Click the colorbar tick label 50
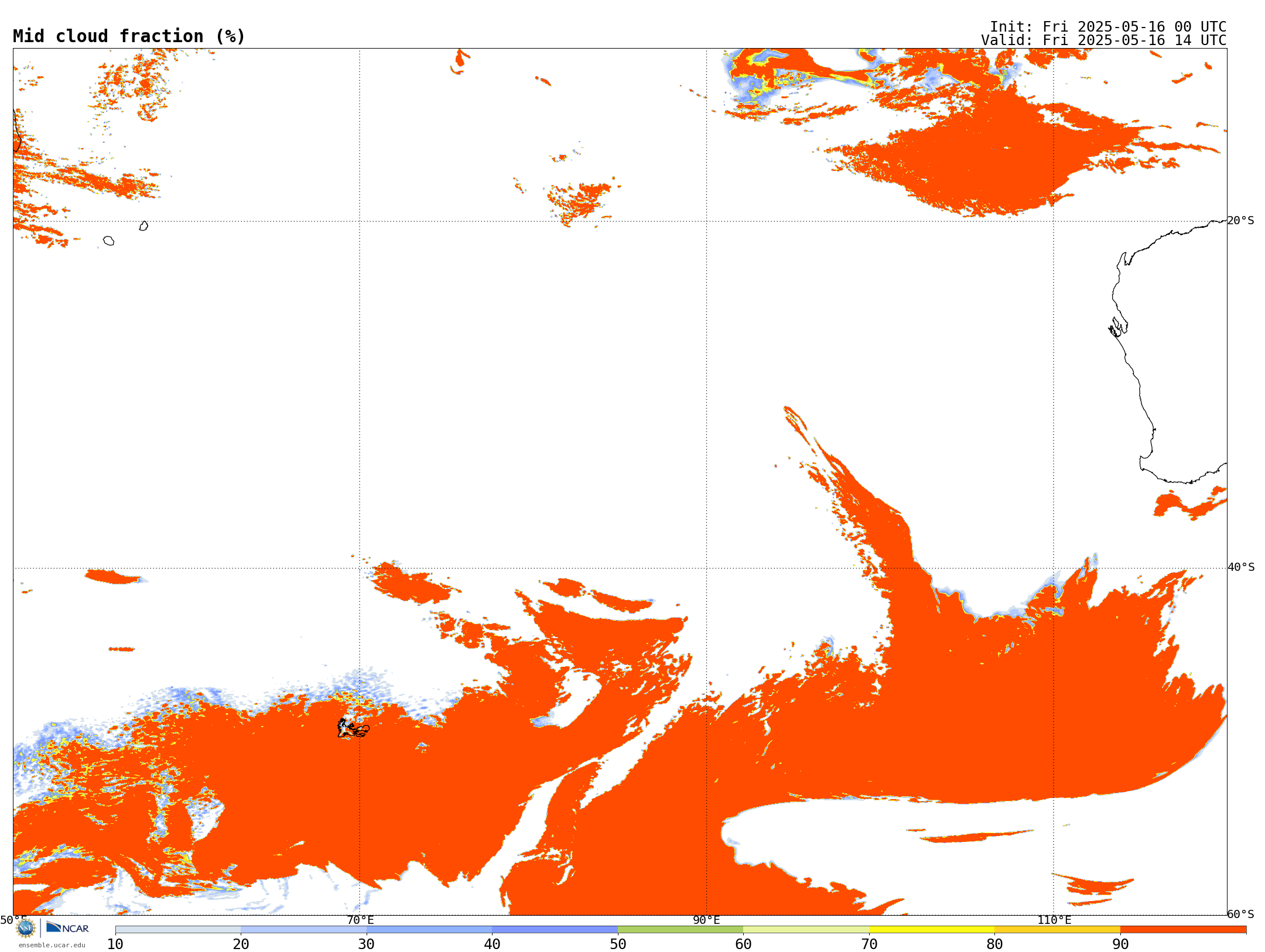This screenshot has width=1265, height=952. 618,944
